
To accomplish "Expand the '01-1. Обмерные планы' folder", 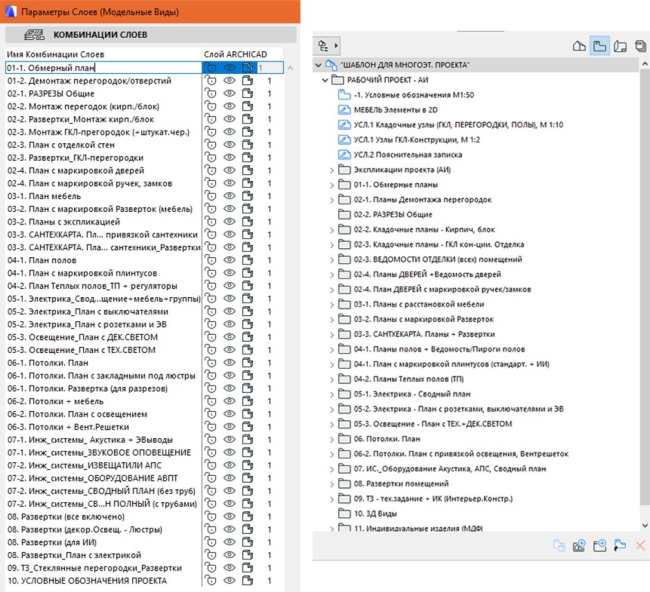I will [332, 185].
